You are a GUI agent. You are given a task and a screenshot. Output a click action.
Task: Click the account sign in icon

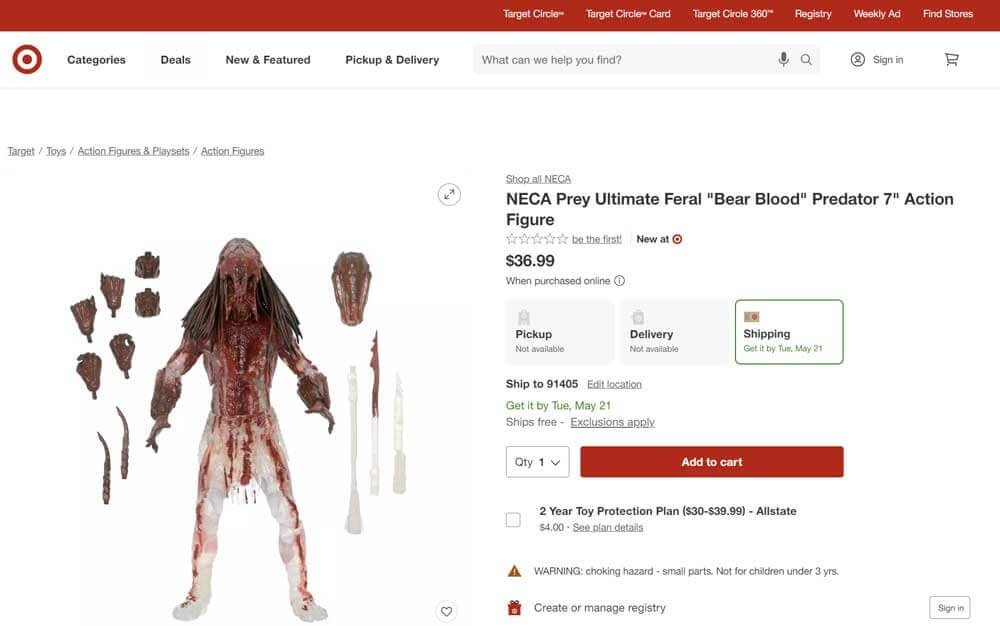tap(857, 60)
